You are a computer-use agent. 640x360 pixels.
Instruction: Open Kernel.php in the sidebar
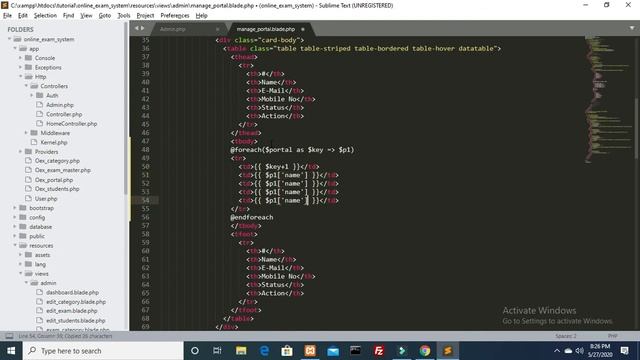pyautogui.click(x=54, y=142)
